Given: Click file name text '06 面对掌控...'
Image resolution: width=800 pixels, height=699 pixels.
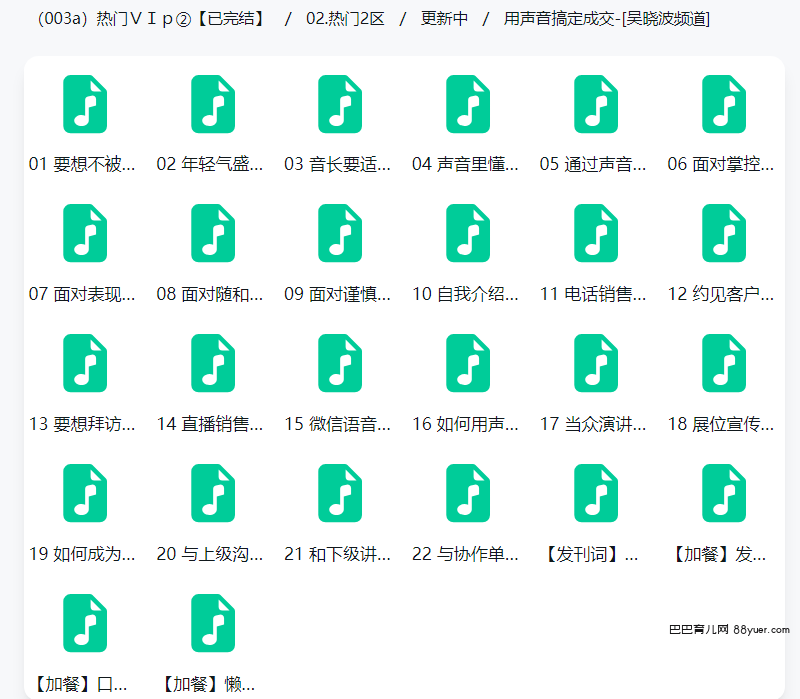Looking at the screenshot, I should click(721, 164).
